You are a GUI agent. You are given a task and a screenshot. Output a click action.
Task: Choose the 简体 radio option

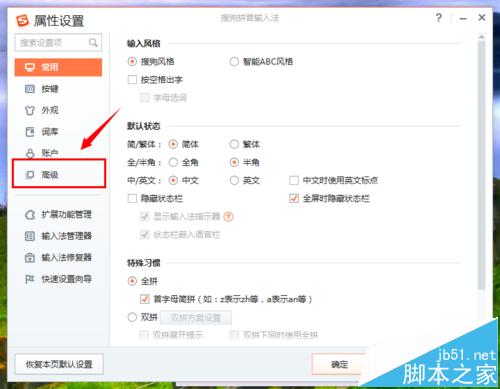tap(173, 144)
